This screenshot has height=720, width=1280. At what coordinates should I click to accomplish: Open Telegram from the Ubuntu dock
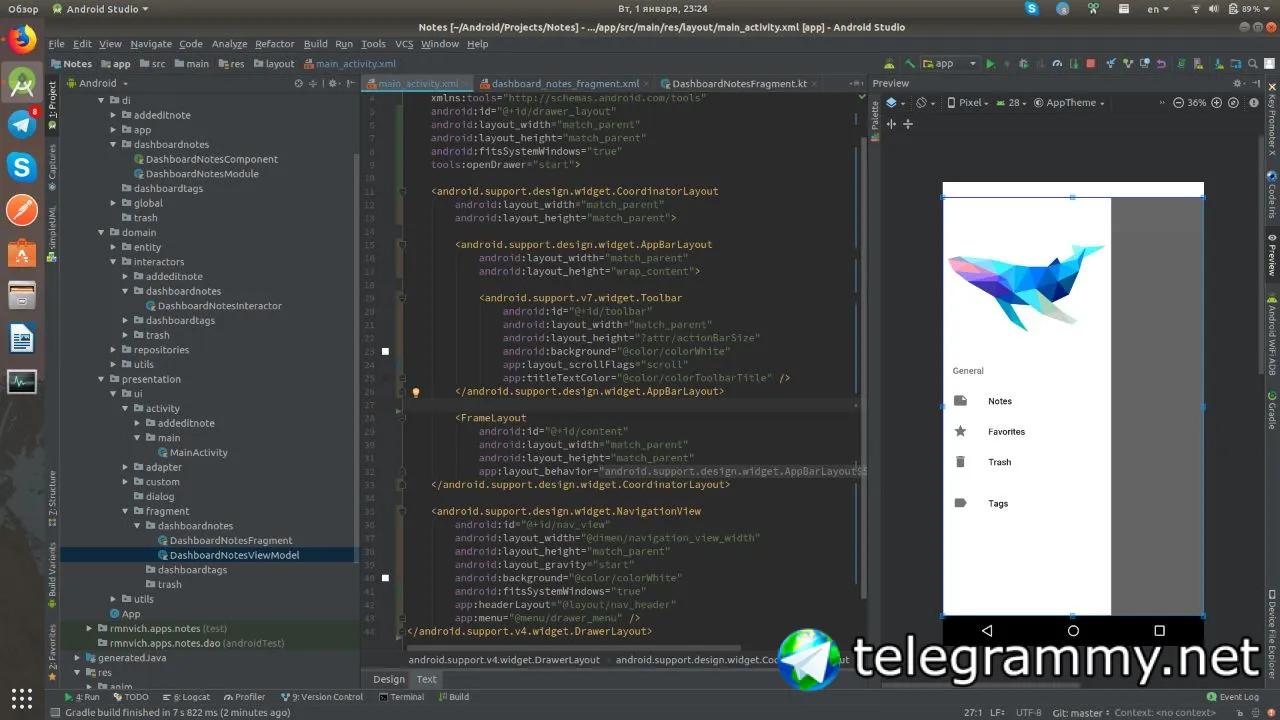22,124
